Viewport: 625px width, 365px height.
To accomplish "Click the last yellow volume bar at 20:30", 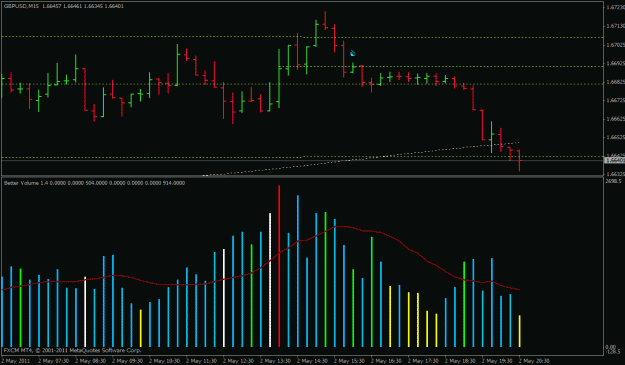I will pos(519,331).
